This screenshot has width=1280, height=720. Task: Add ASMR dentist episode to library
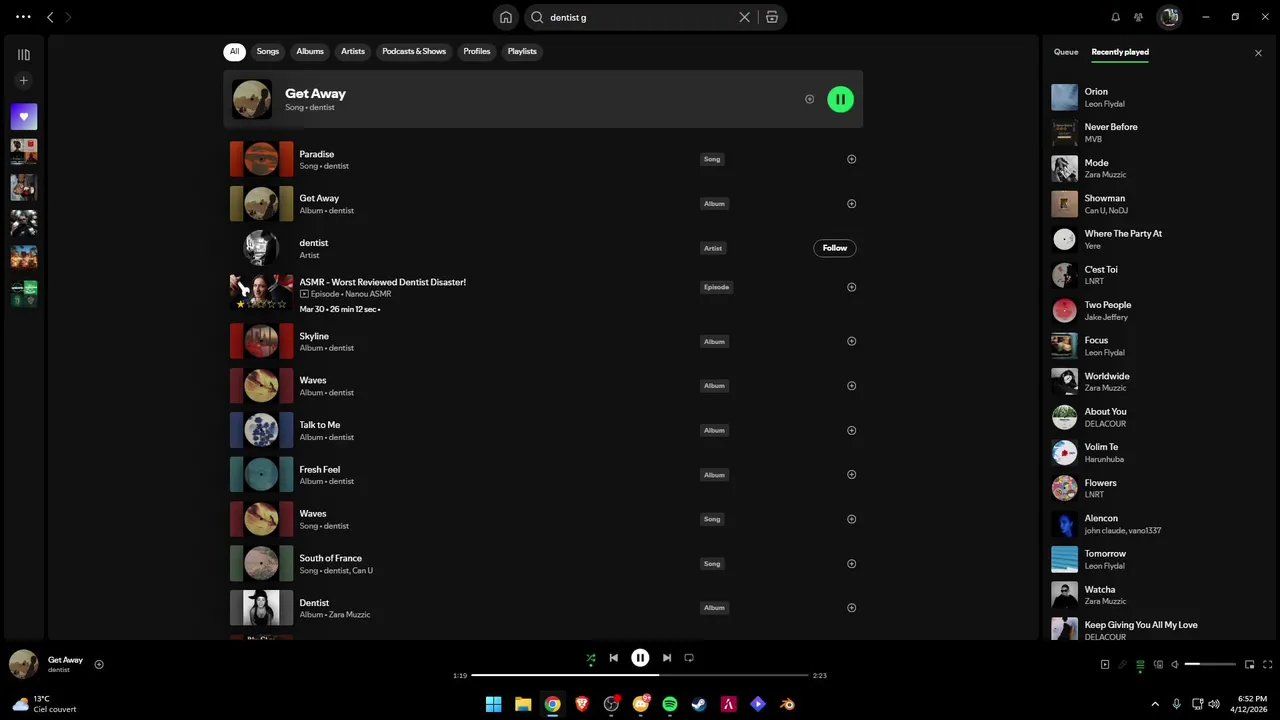point(852,287)
